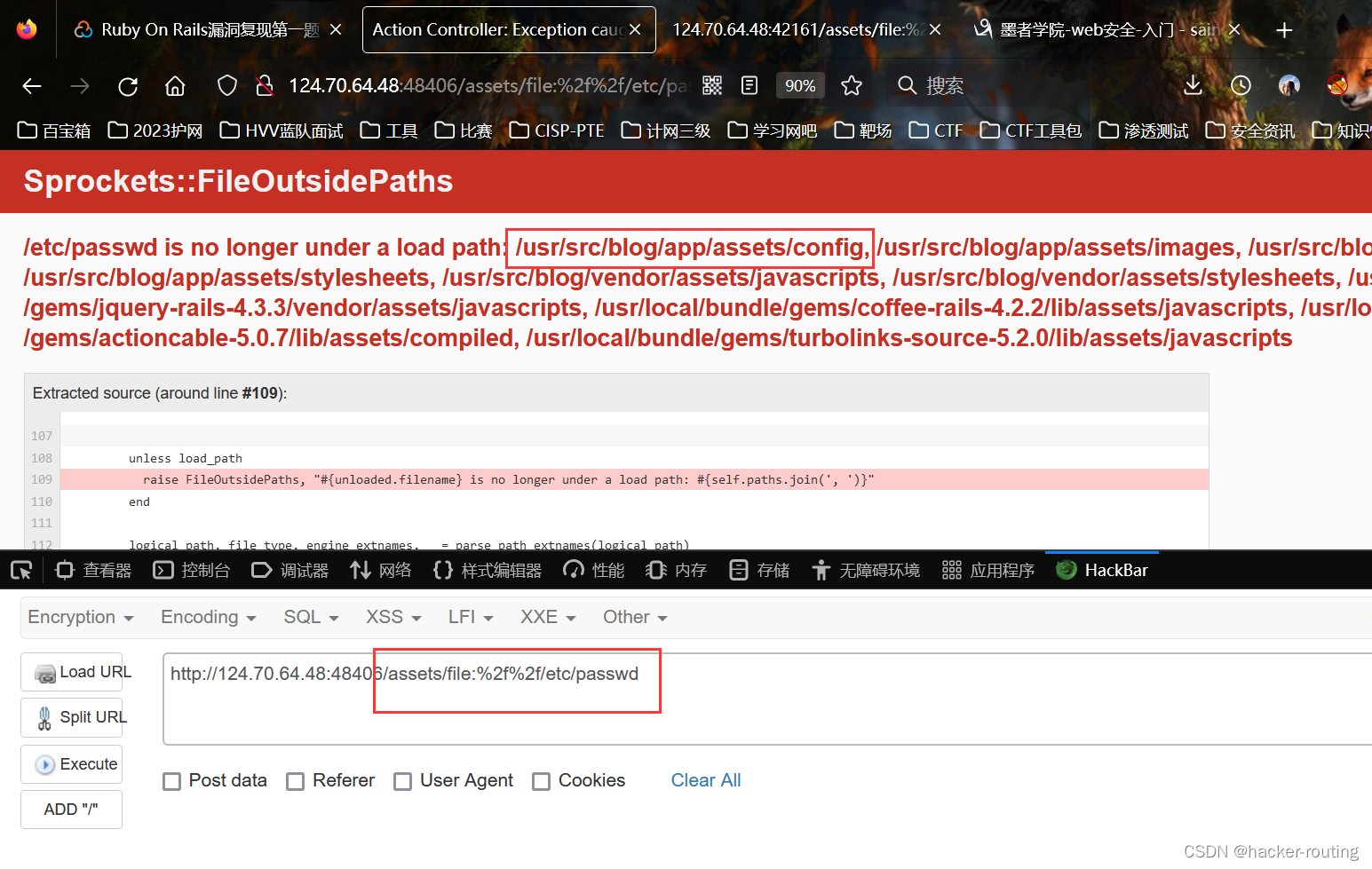Open the downloads icon in Firefox toolbar
1372x869 pixels.
(x=1193, y=85)
